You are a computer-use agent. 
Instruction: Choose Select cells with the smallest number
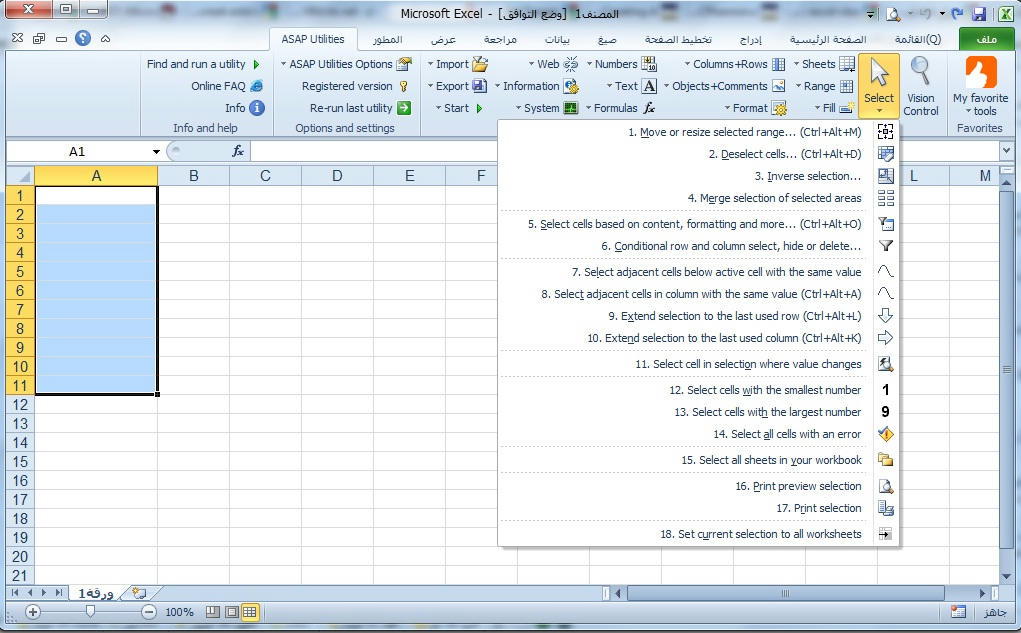coord(765,390)
